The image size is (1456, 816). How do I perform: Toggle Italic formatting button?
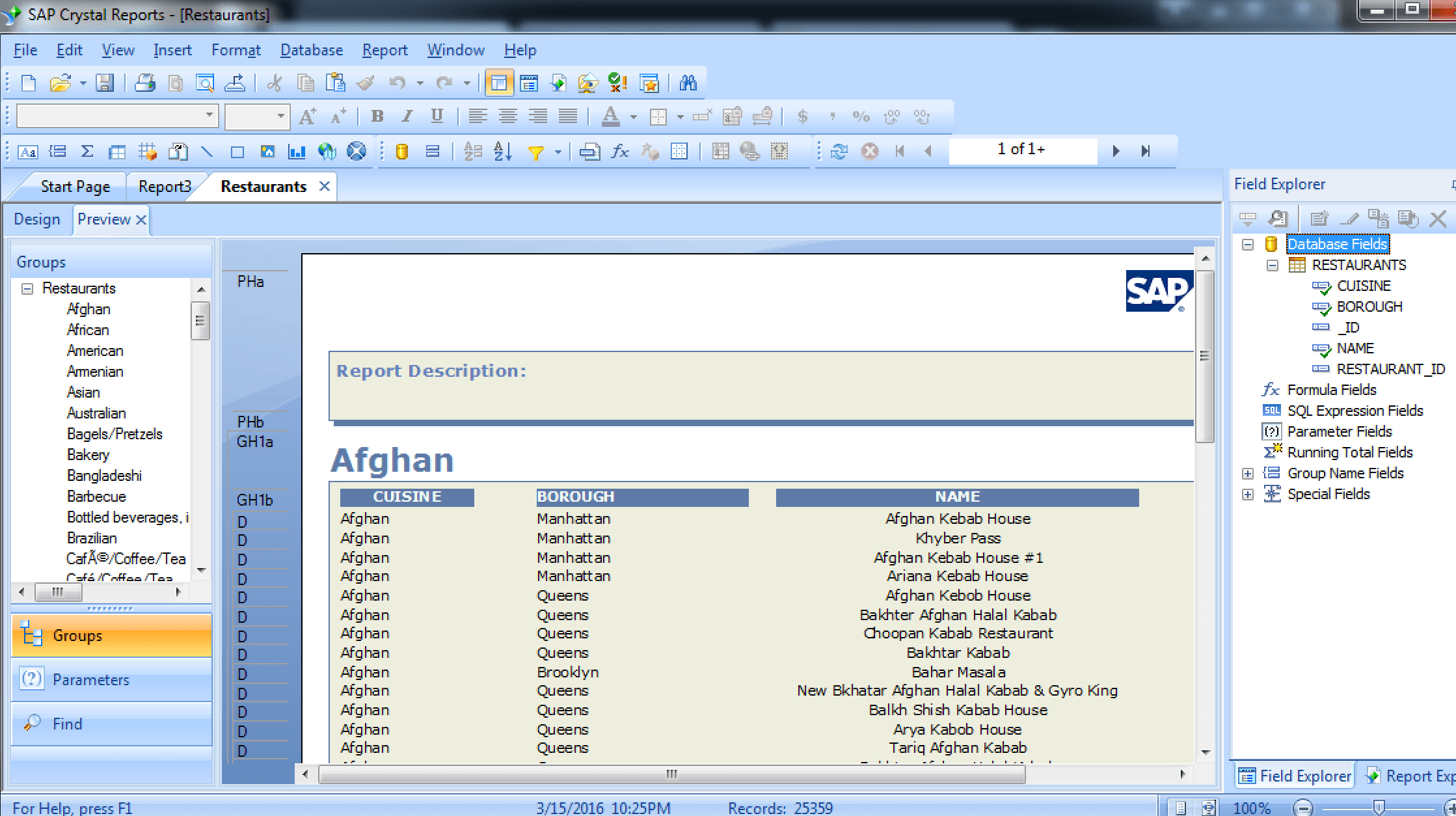pyautogui.click(x=407, y=116)
